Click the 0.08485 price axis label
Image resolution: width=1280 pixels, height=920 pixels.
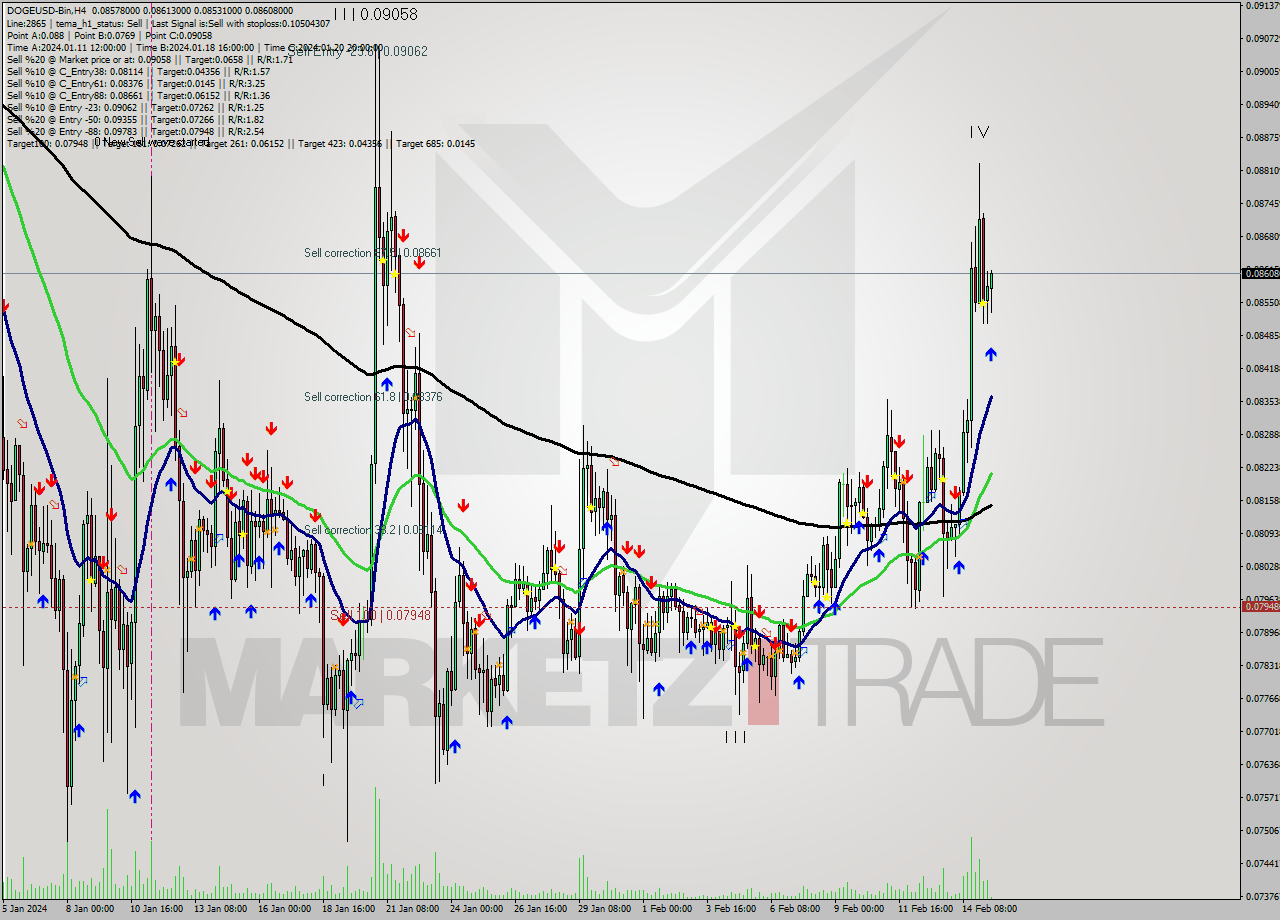point(1262,336)
